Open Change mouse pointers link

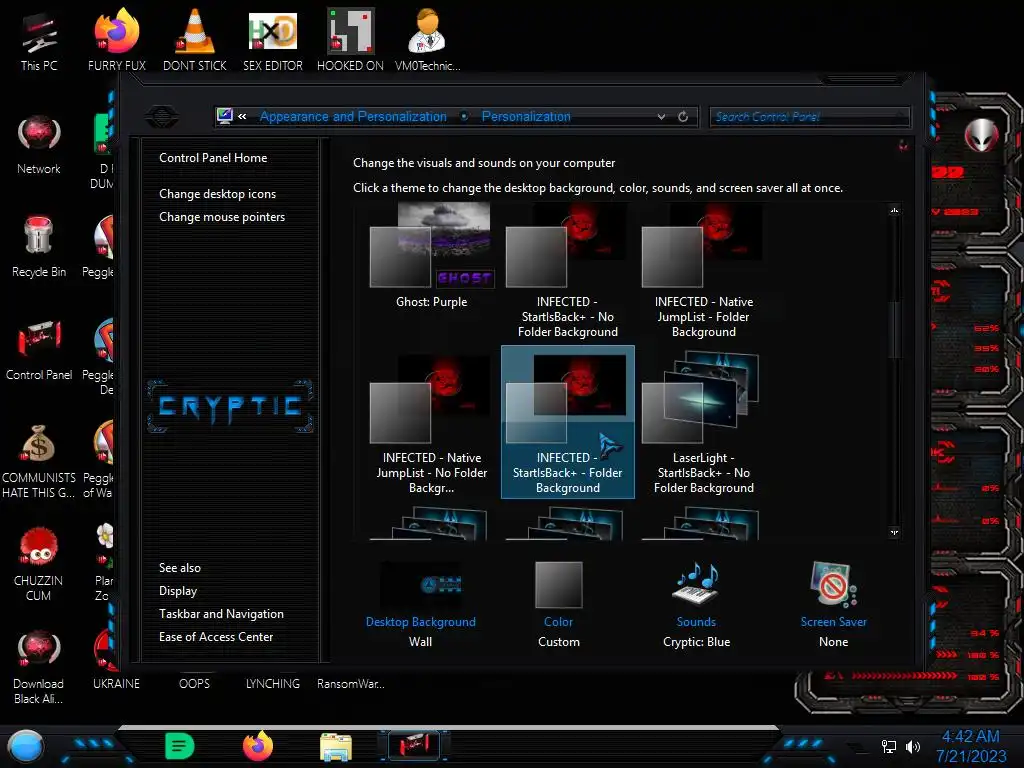coord(222,216)
